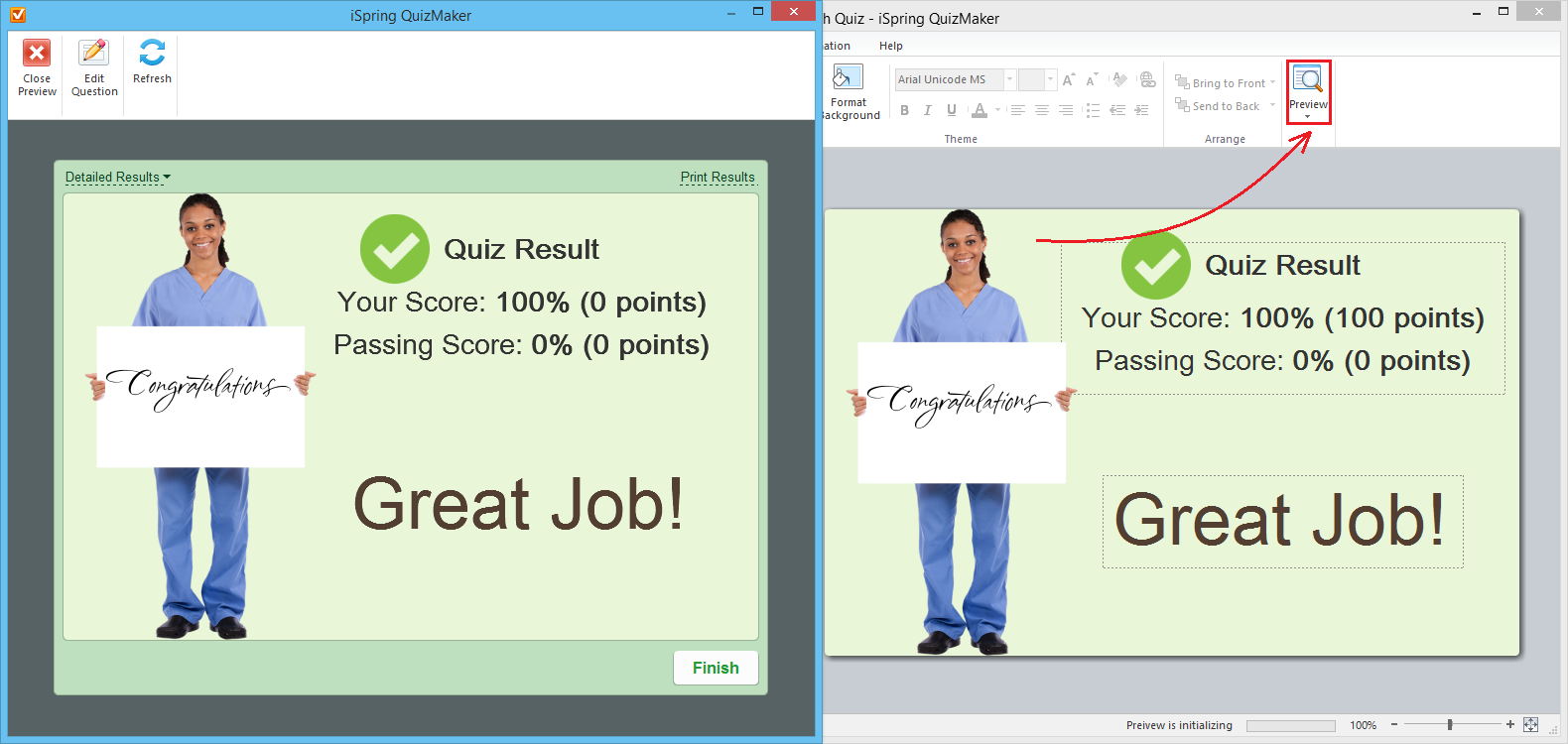Refresh the quiz preview
The height and width of the screenshot is (744, 1568).
click(x=152, y=62)
